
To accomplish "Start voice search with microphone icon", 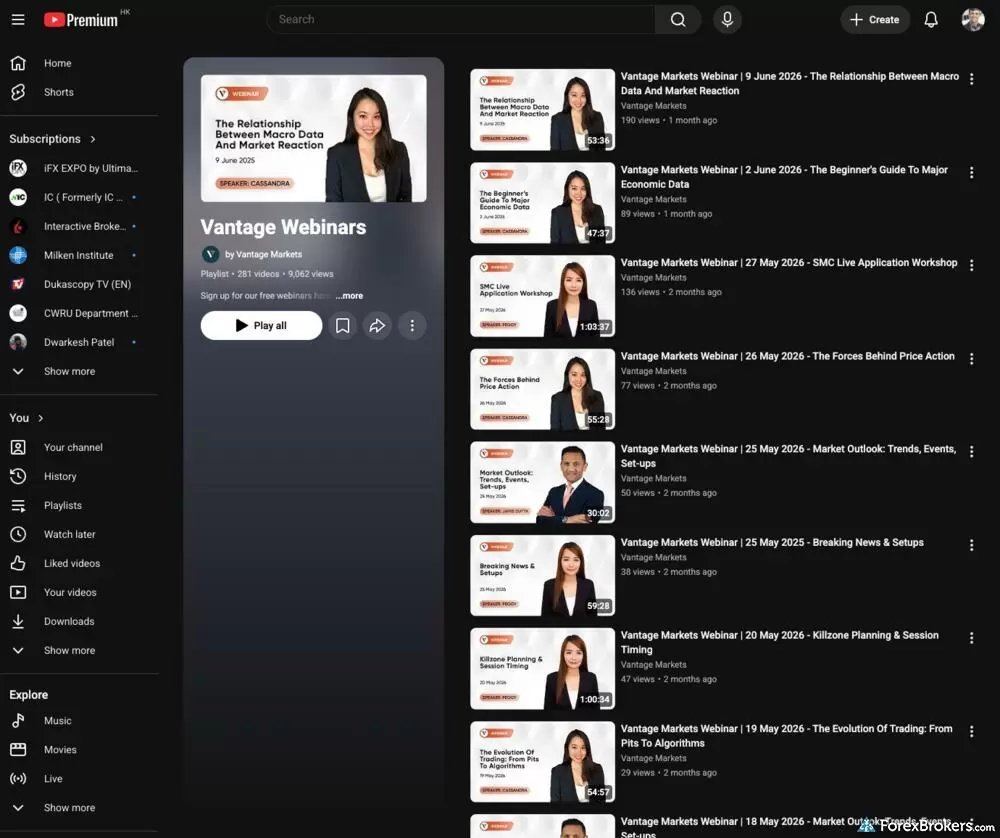I will click(727, 20).
